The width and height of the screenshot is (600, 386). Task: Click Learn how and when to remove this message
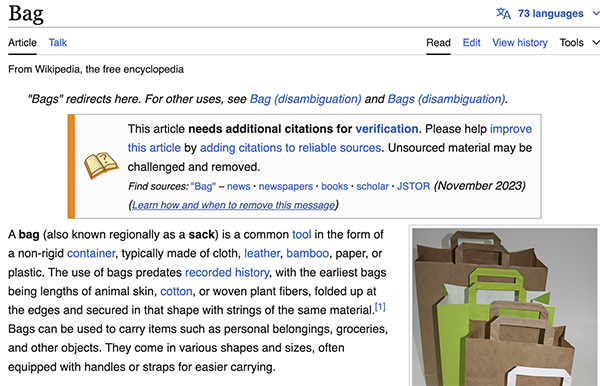(x=233, y=205)
